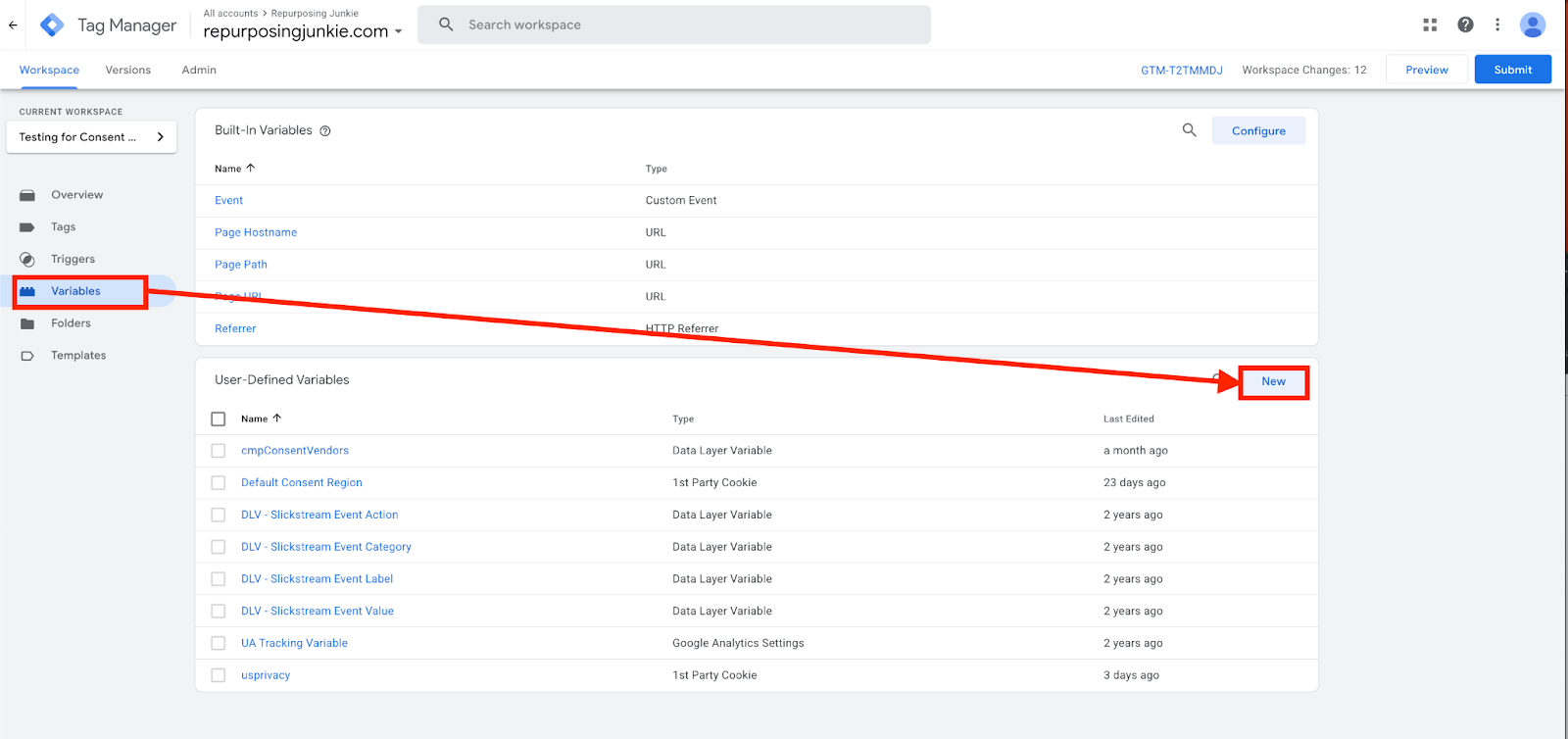Open the Default Consent Region variable
The width and height of the screenshot is (1568, 739).
click(302, 483)
